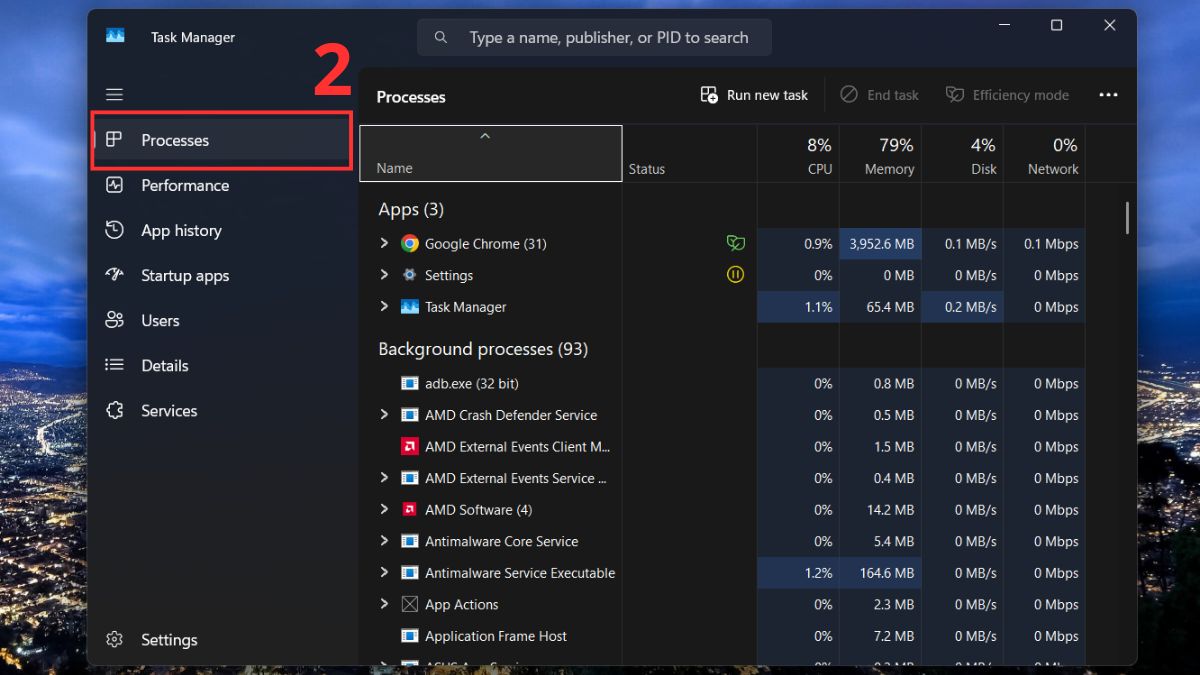Click the adb.exe process icon
The image size is (1200, 675).
(x=409, y=383)
